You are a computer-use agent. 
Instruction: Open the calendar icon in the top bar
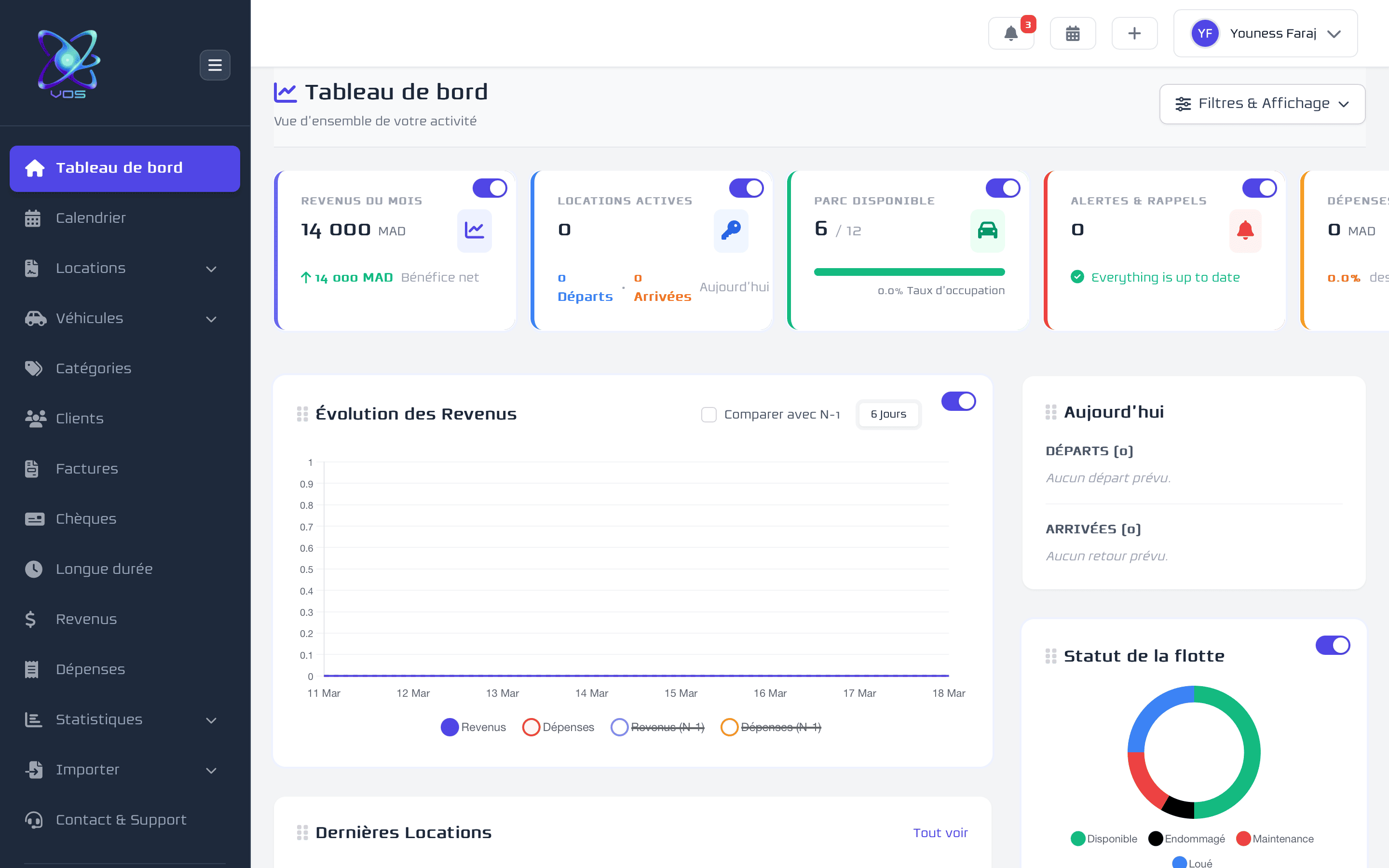point(1073,33)
